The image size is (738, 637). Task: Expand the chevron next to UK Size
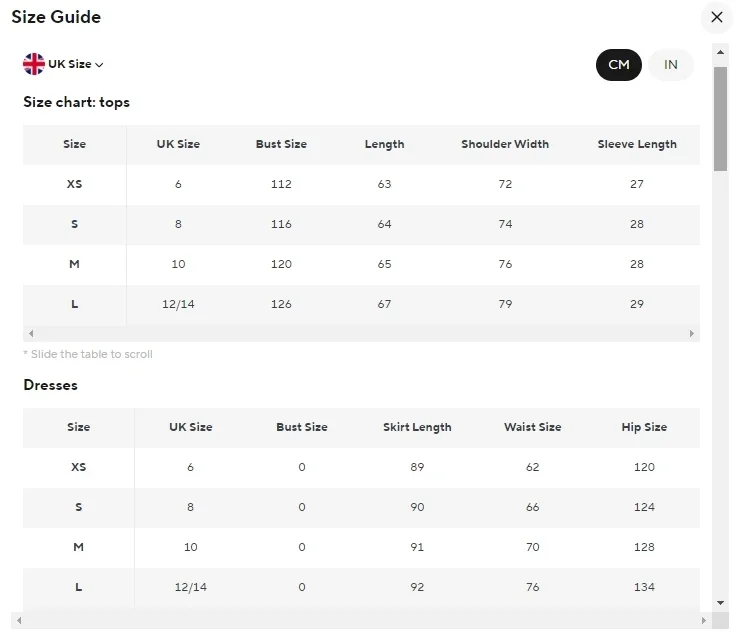click(x=99, y=65)
